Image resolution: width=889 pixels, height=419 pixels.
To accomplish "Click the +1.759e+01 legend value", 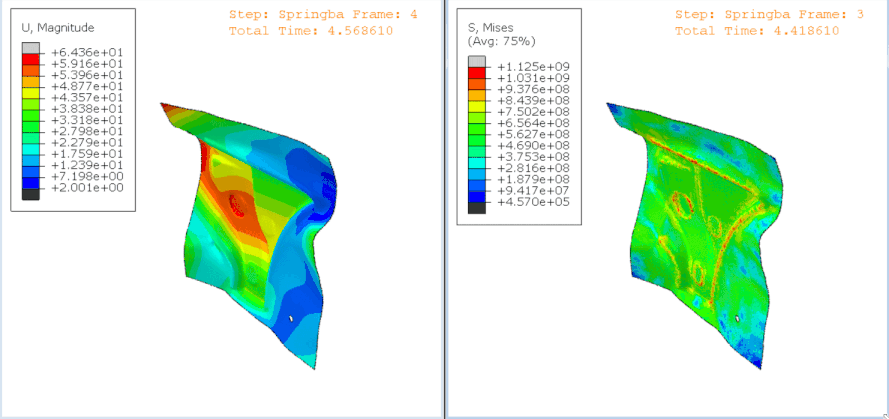I will (87, 154).
